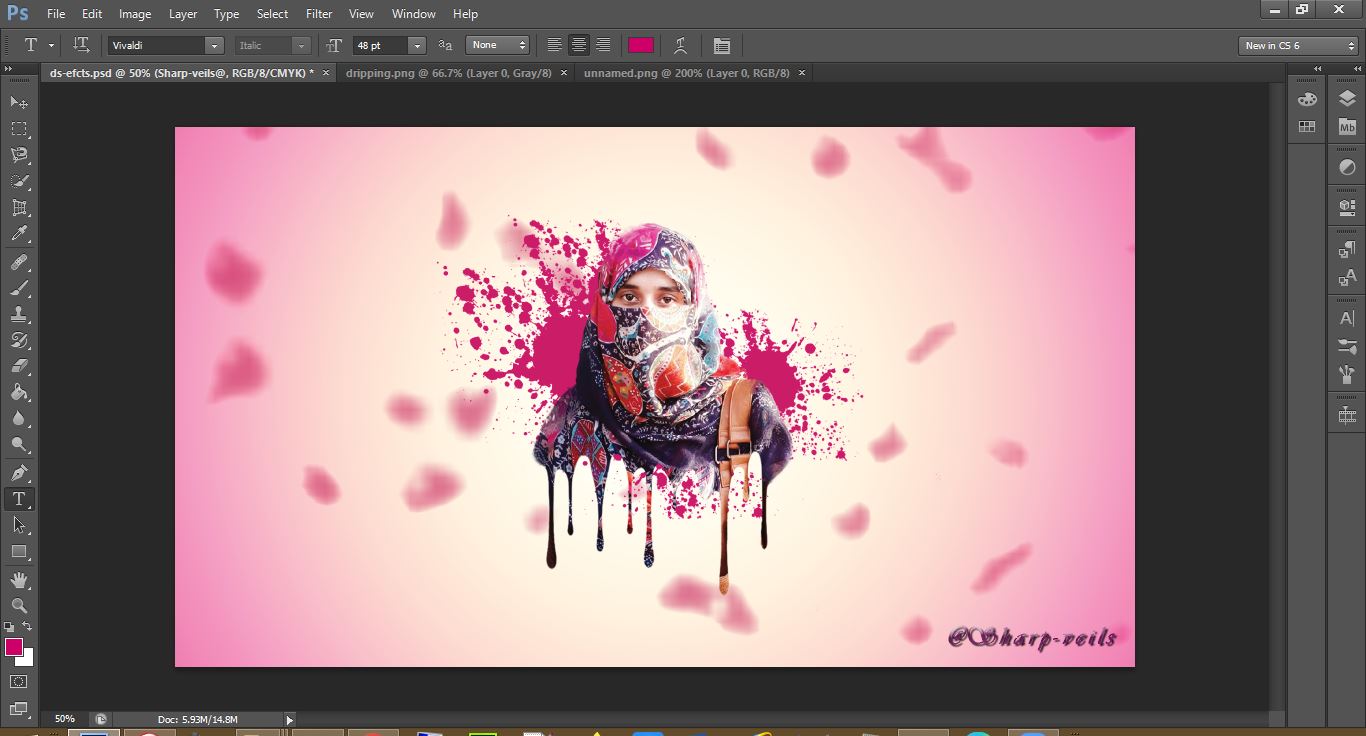Open the New in CS 6 workspace dropdown
Screen dimensions: 1366x736
[x=1297, y=45]
